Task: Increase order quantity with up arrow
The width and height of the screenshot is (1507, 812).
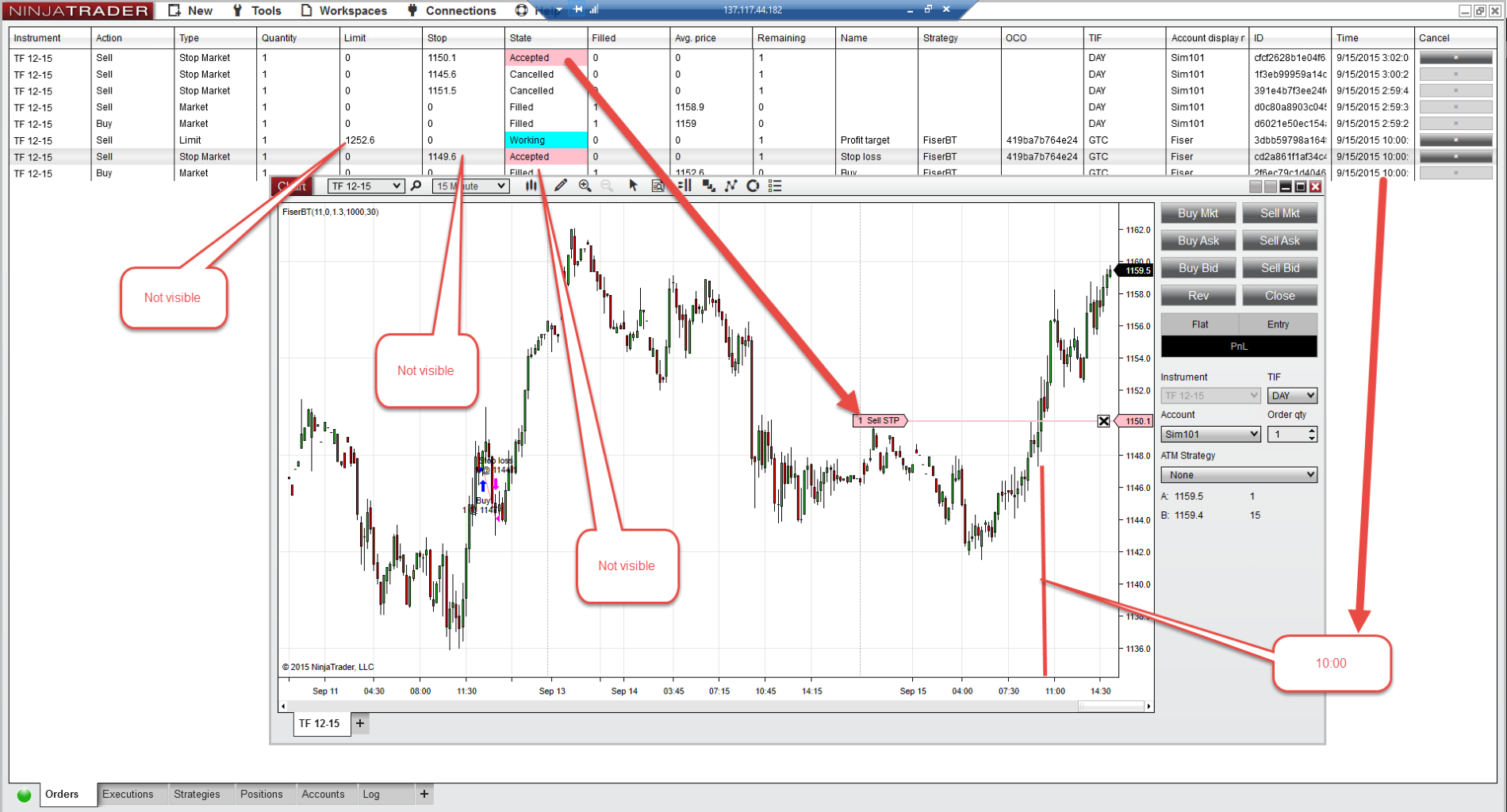Action: click(1312, 431)
